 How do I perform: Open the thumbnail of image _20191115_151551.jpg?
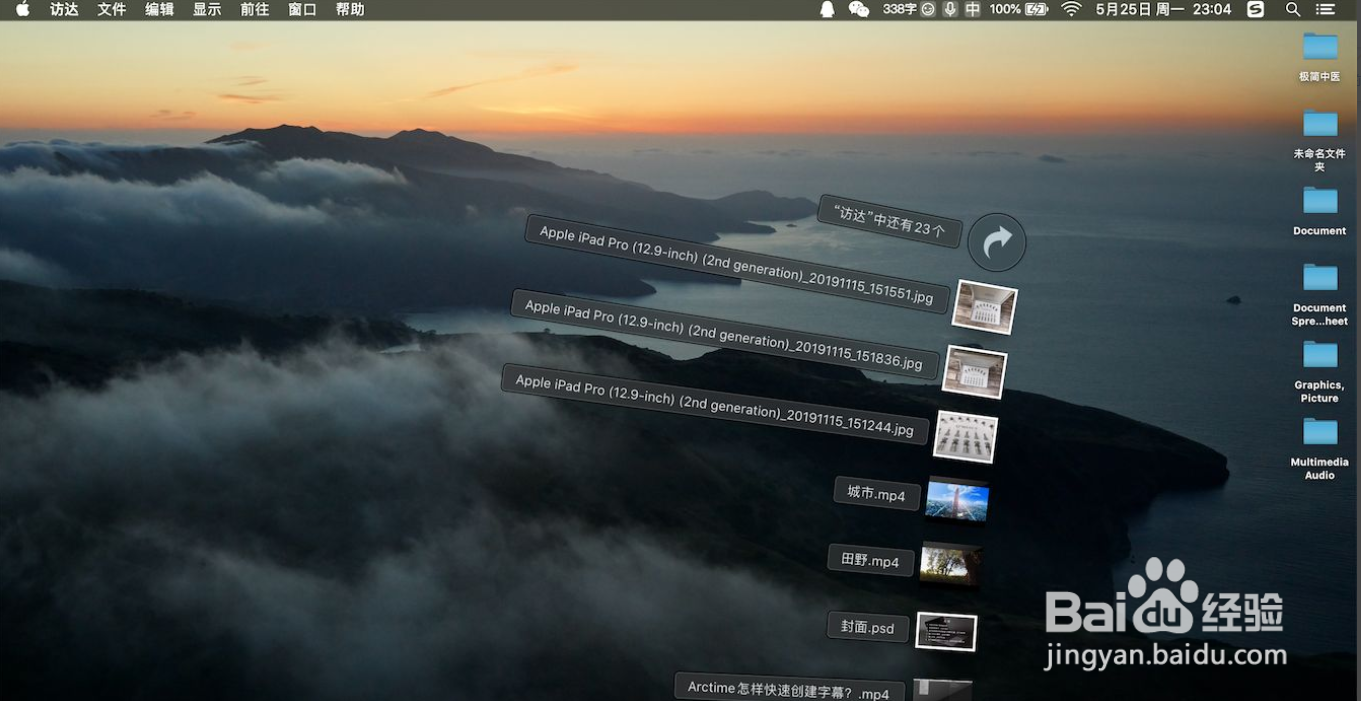tap(984, 307)
